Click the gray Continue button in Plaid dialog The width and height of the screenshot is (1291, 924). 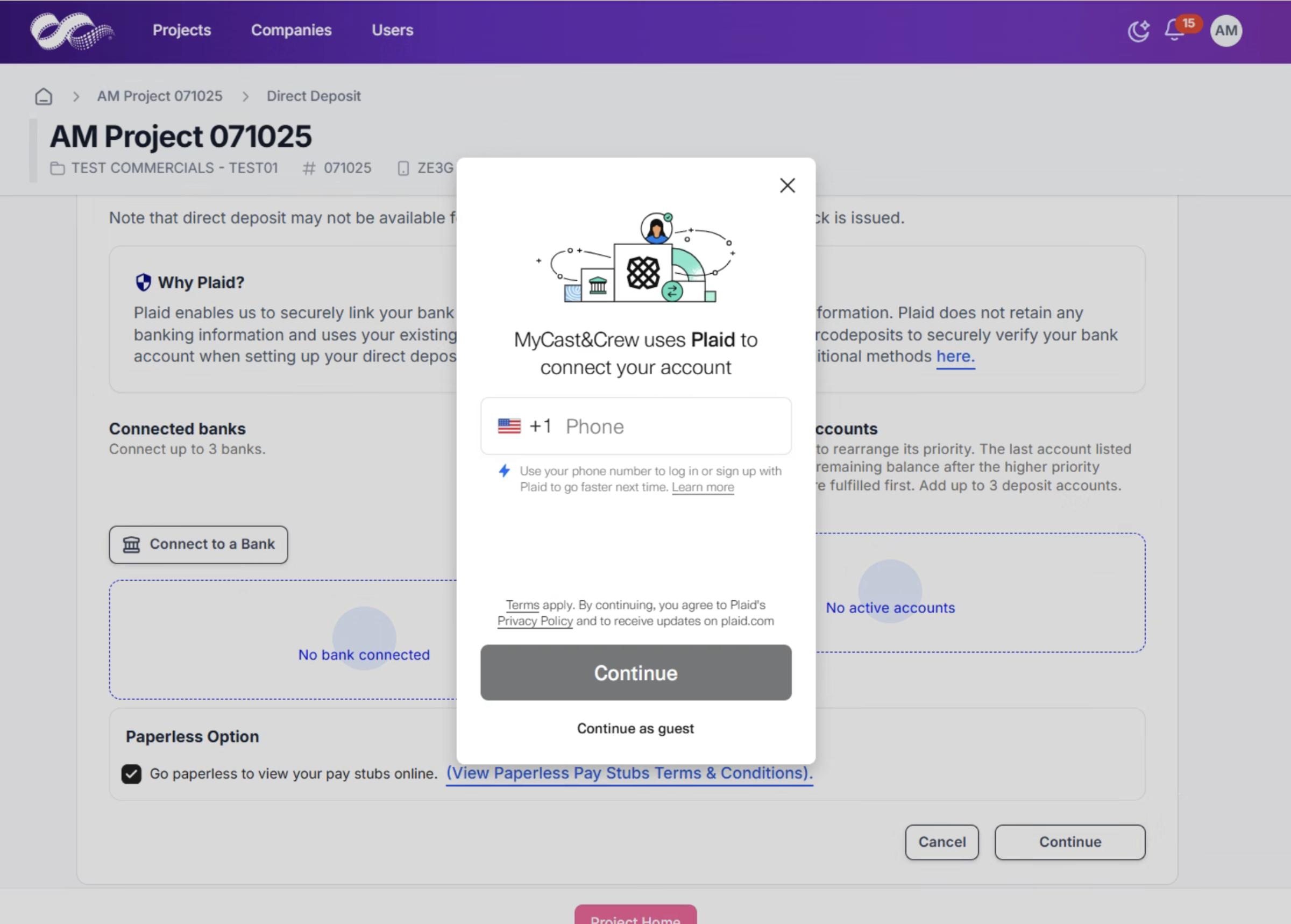coord(635,672)
